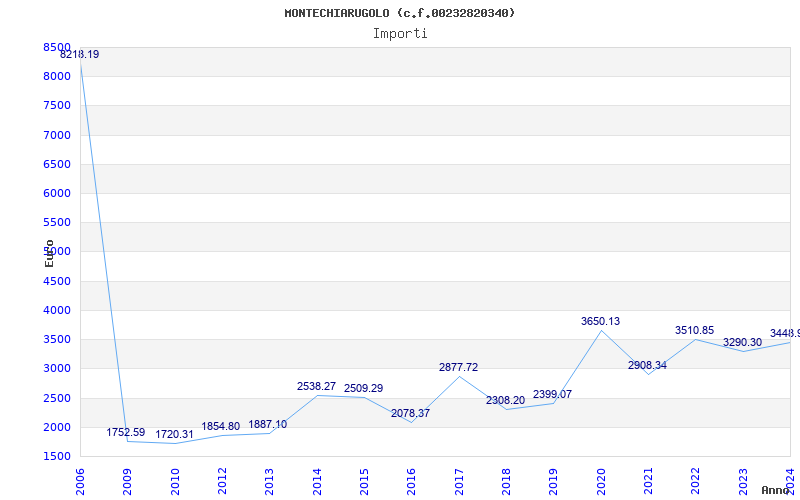Click the y-axis value 6500
The height and width of the screenshot is (500, 800).
pos(57,164)
